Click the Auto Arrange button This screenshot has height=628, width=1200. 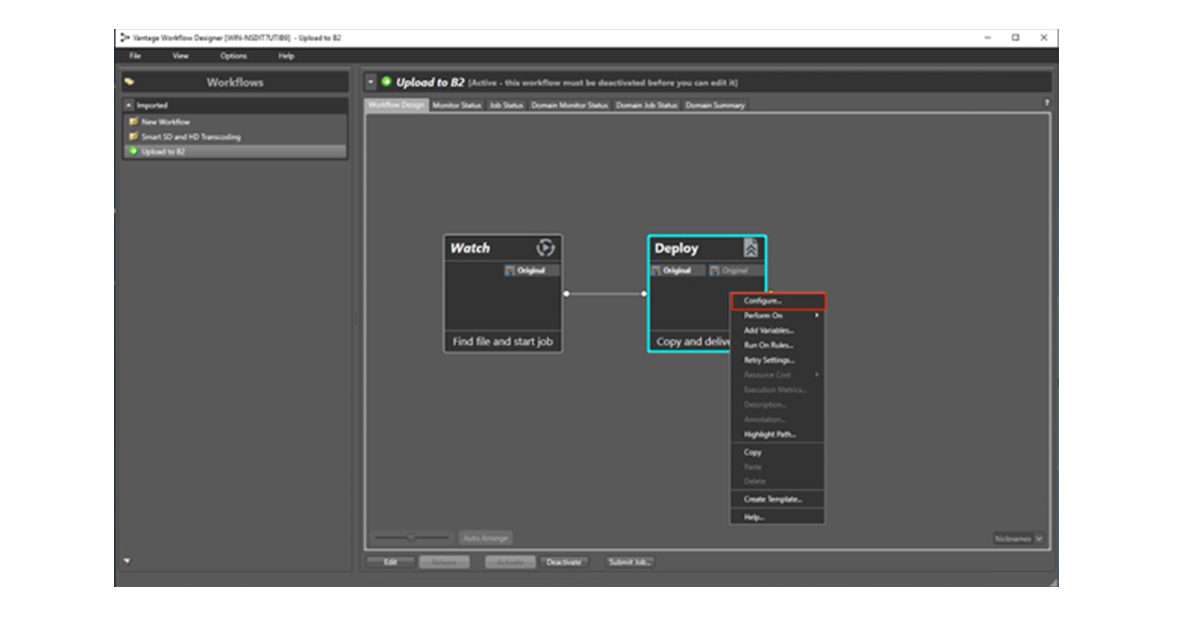486,538
